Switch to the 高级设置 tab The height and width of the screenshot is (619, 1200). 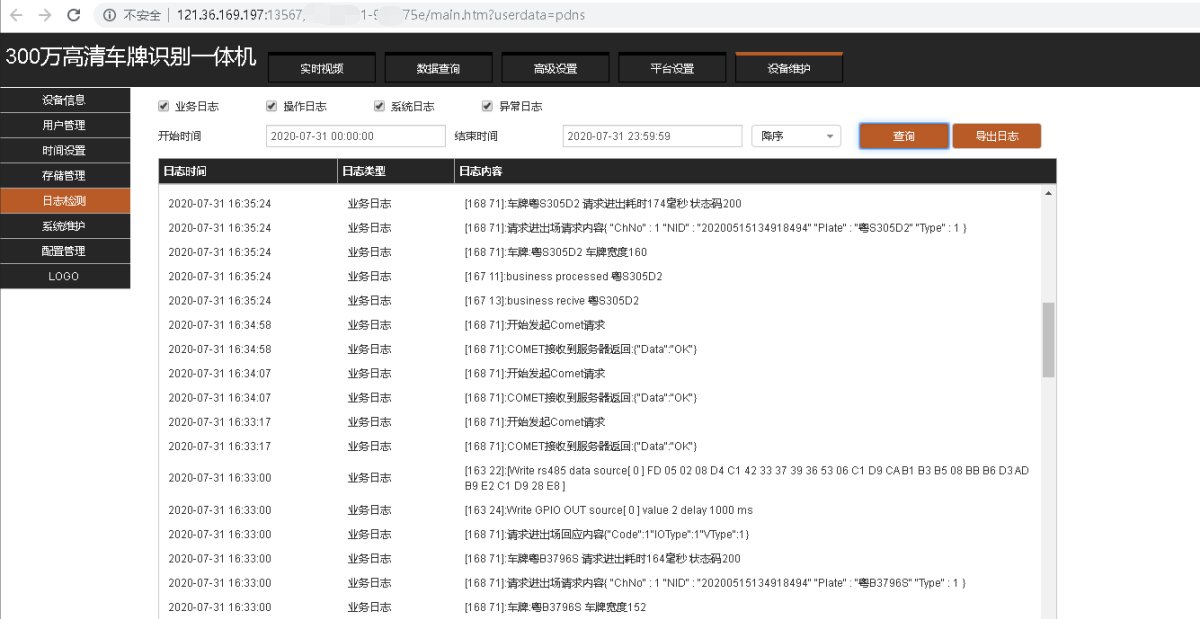pos(555,68)
